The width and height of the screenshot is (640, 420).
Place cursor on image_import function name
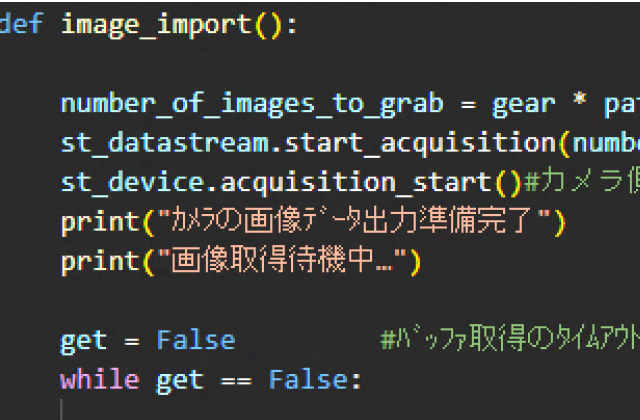point(157,25)
